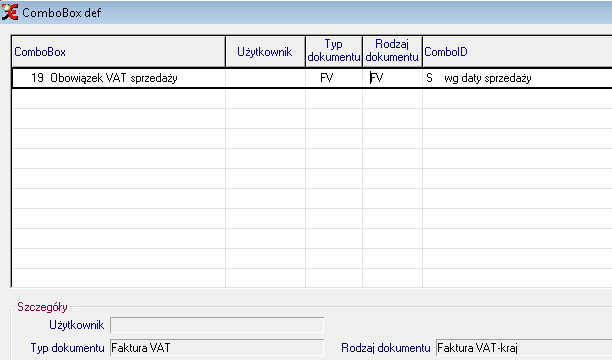Click the FV cell under Rodzaj dokumentu

coord(393,78)
